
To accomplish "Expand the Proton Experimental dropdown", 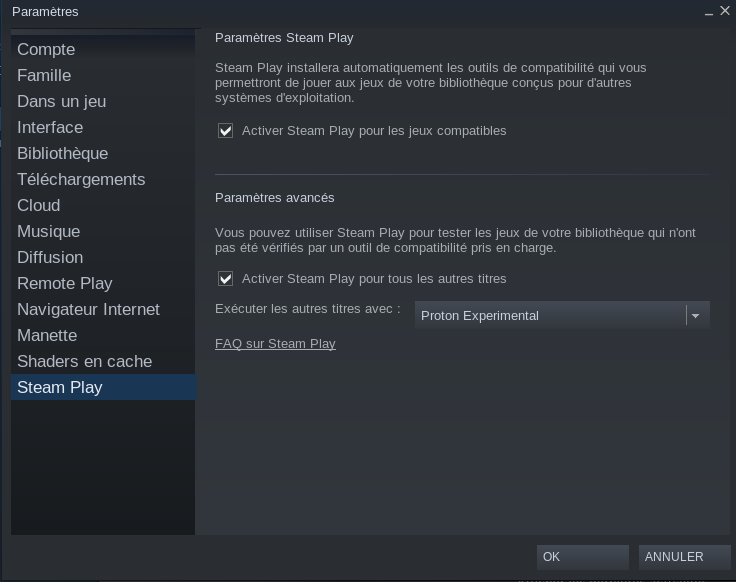I will coord(562,316).
